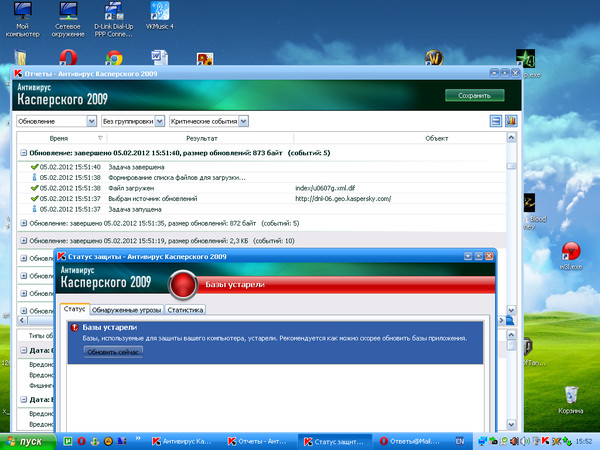Click the red Базы устарели status indicator
The width and height of the screenshot is (600, 450).
(183, 285)
